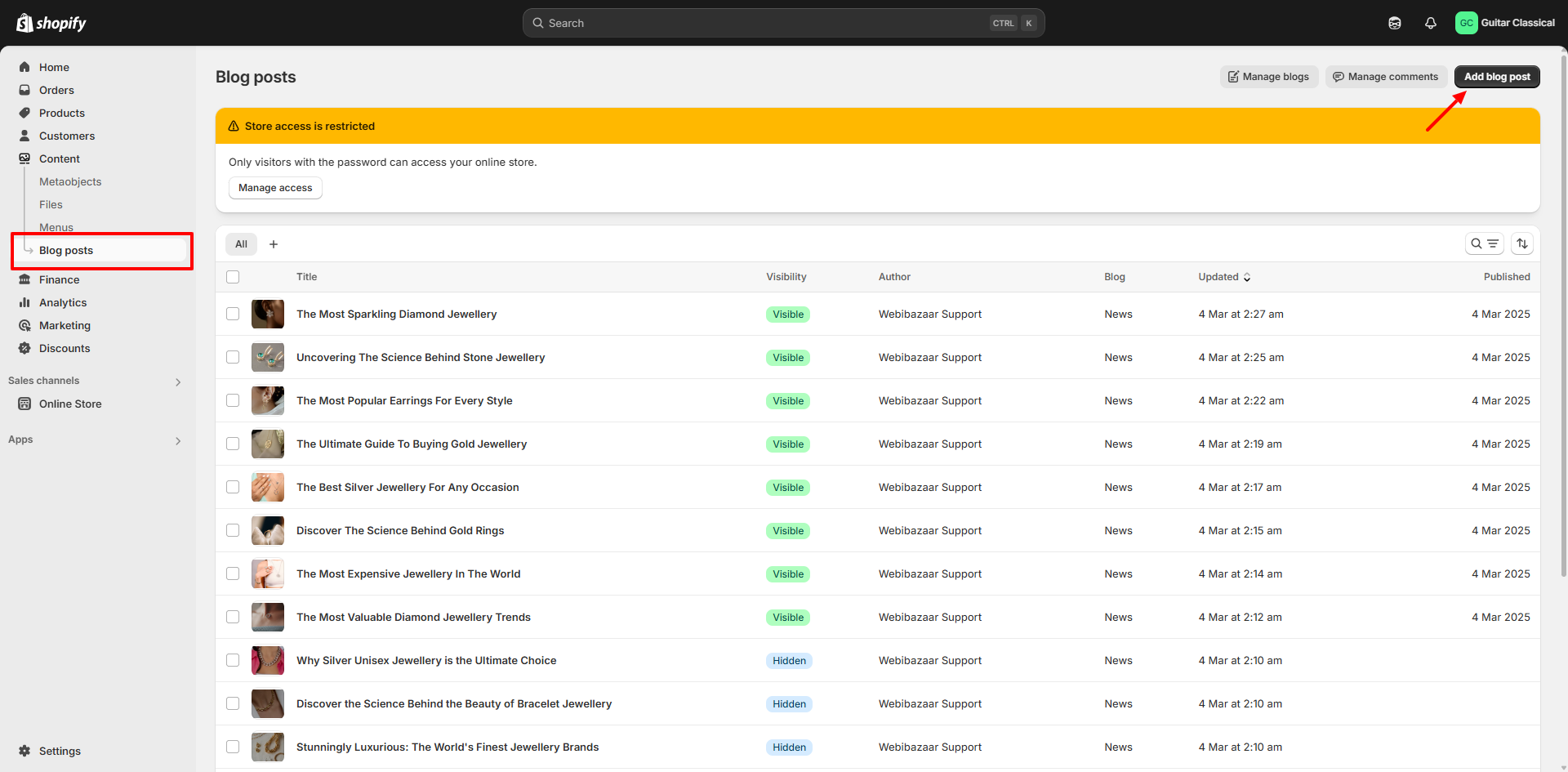Click the GC account avatar
Screen dimensions: 1568x772
(1466, 23)
